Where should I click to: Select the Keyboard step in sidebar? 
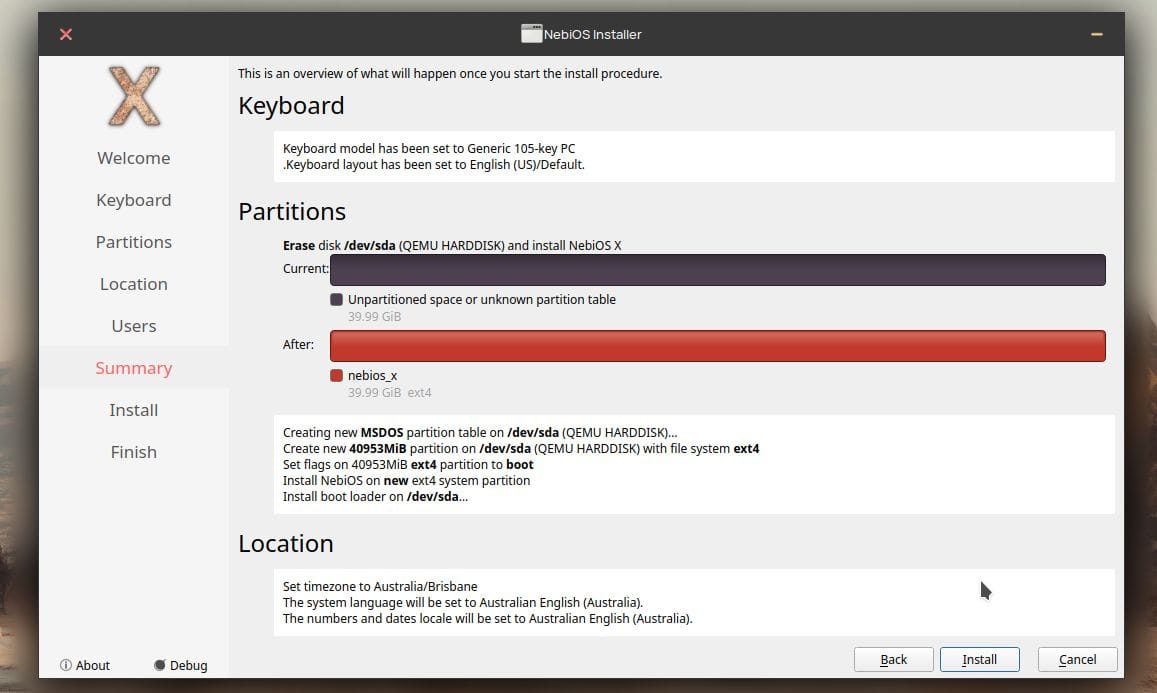(x=134, y=200)
